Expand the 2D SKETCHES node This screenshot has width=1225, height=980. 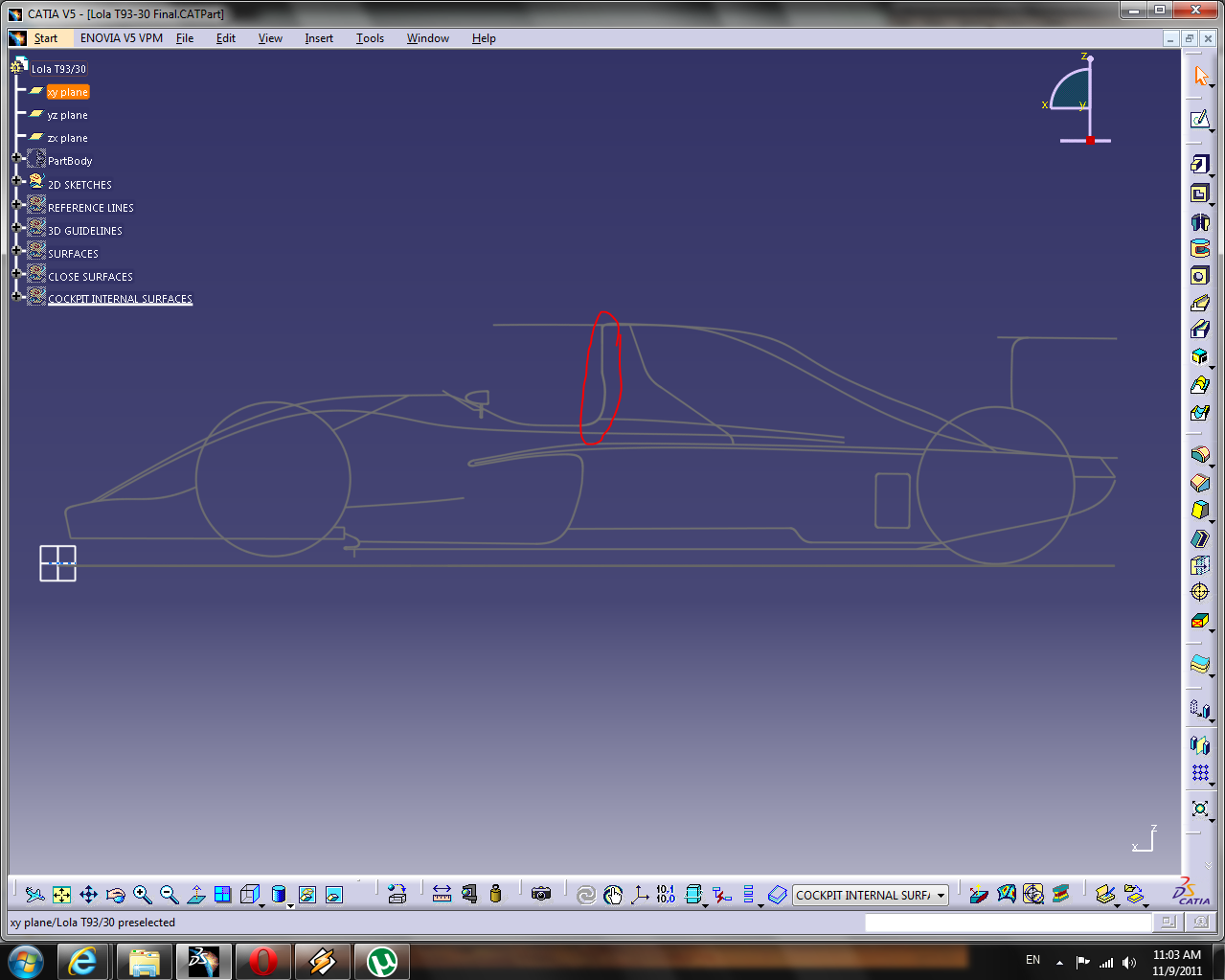[x=16, y=180]
